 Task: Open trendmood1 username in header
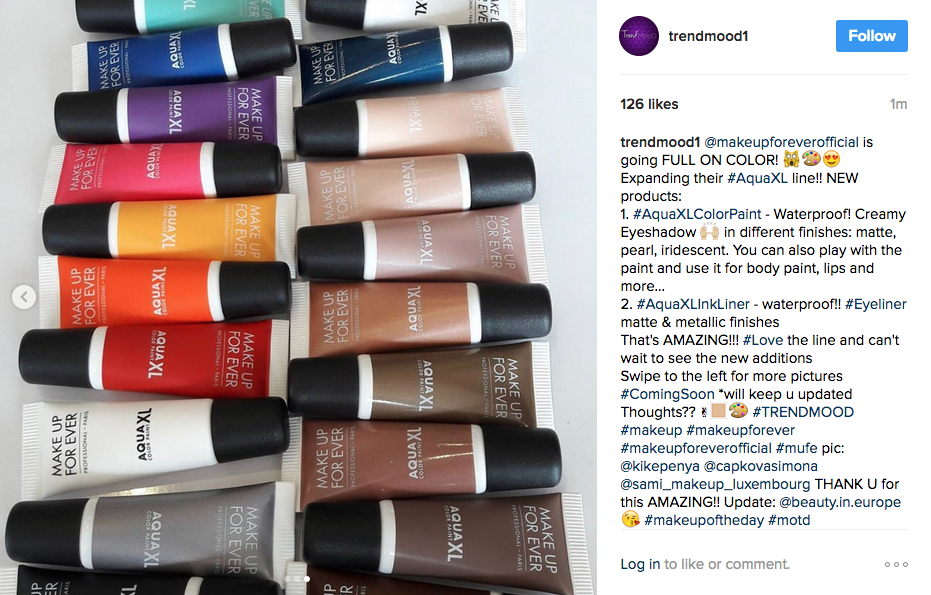click(x=708, y=36)
